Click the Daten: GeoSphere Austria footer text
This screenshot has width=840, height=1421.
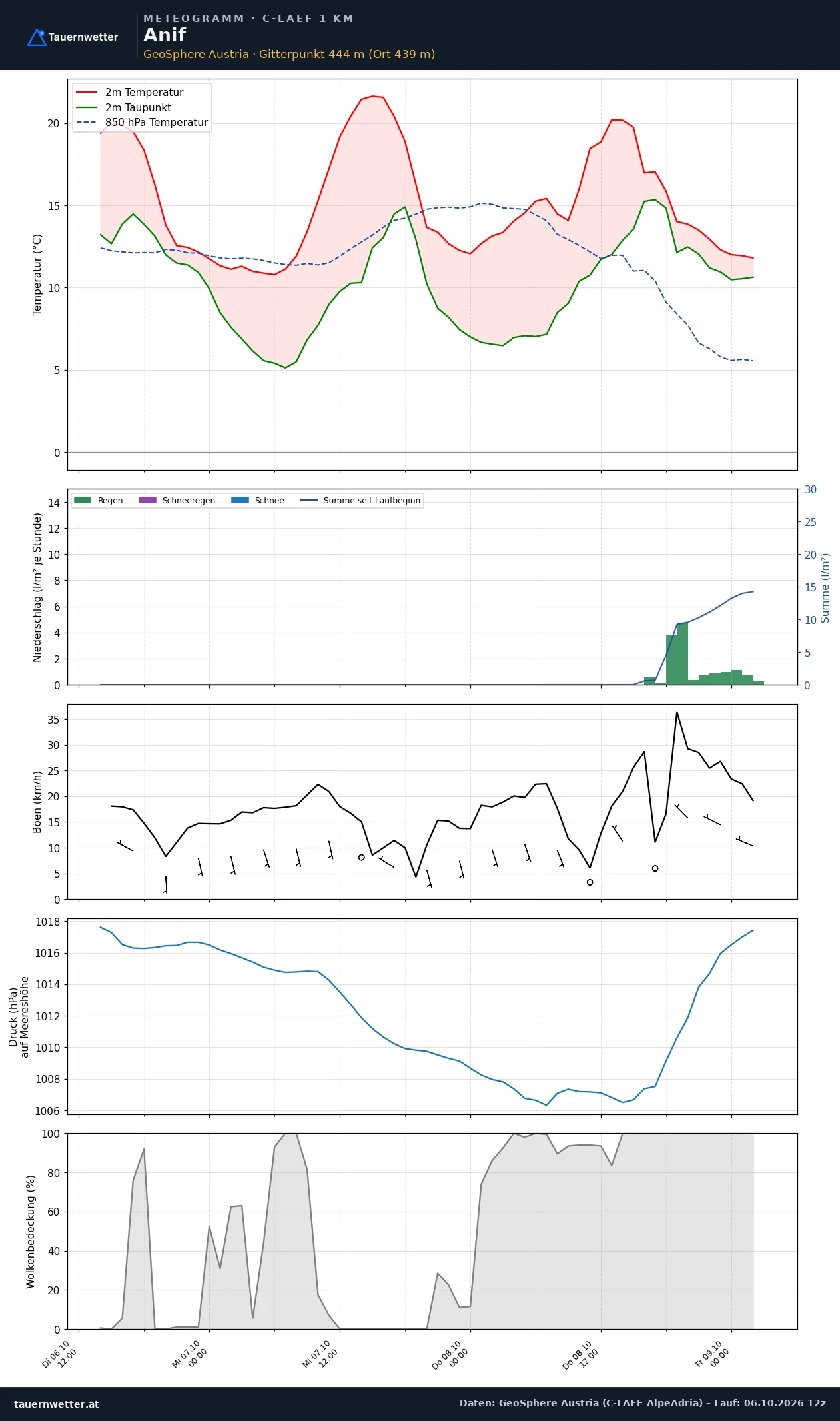point(643,1403)
